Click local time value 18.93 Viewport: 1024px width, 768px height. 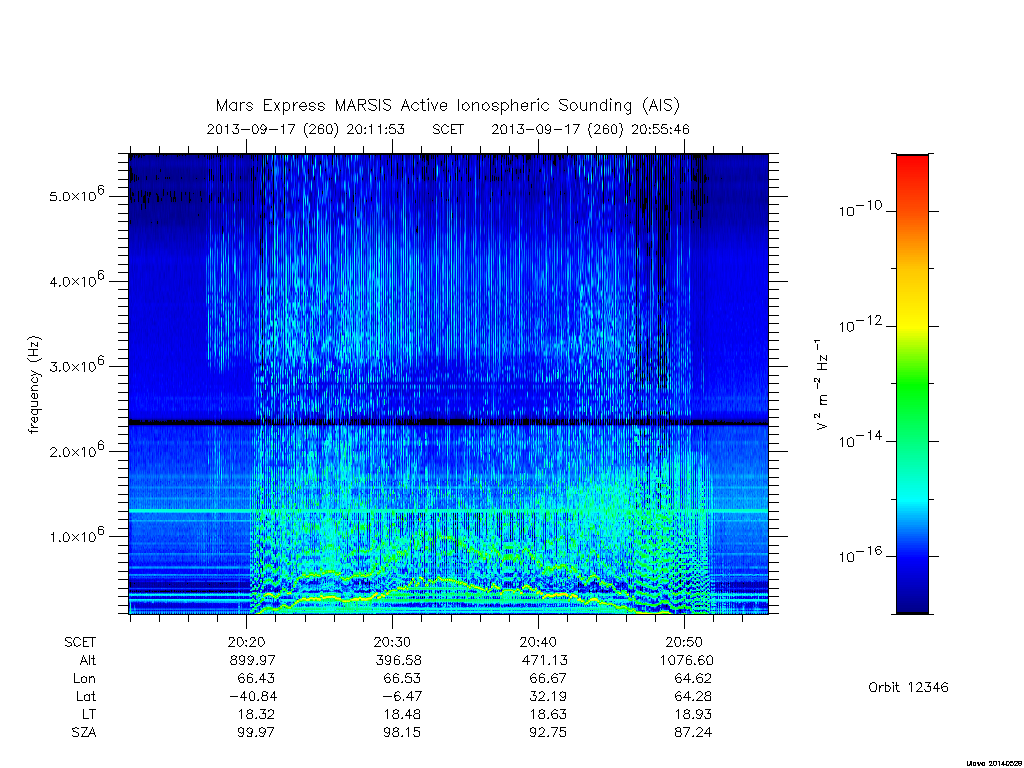coord(694,714)
